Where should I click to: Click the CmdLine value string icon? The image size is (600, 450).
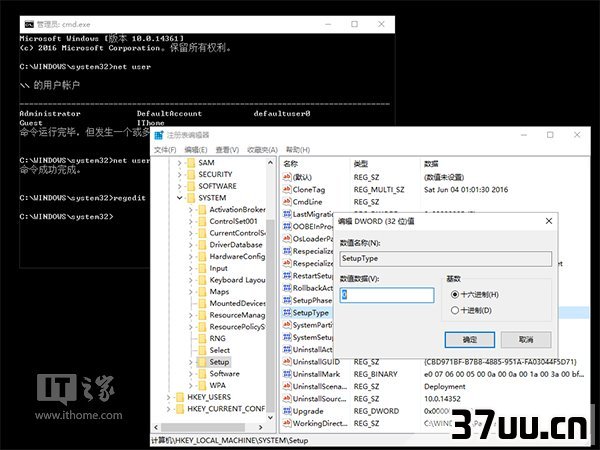click(x=287, y=202)
